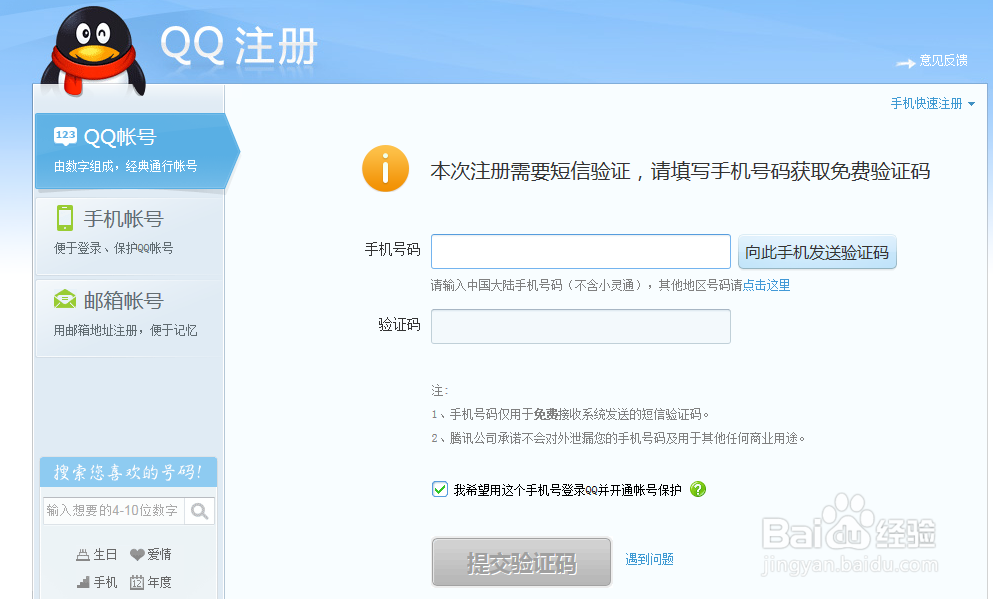Choose the 爱情 number category
This screenshot has height=599, width=993.
coord(151,555)
